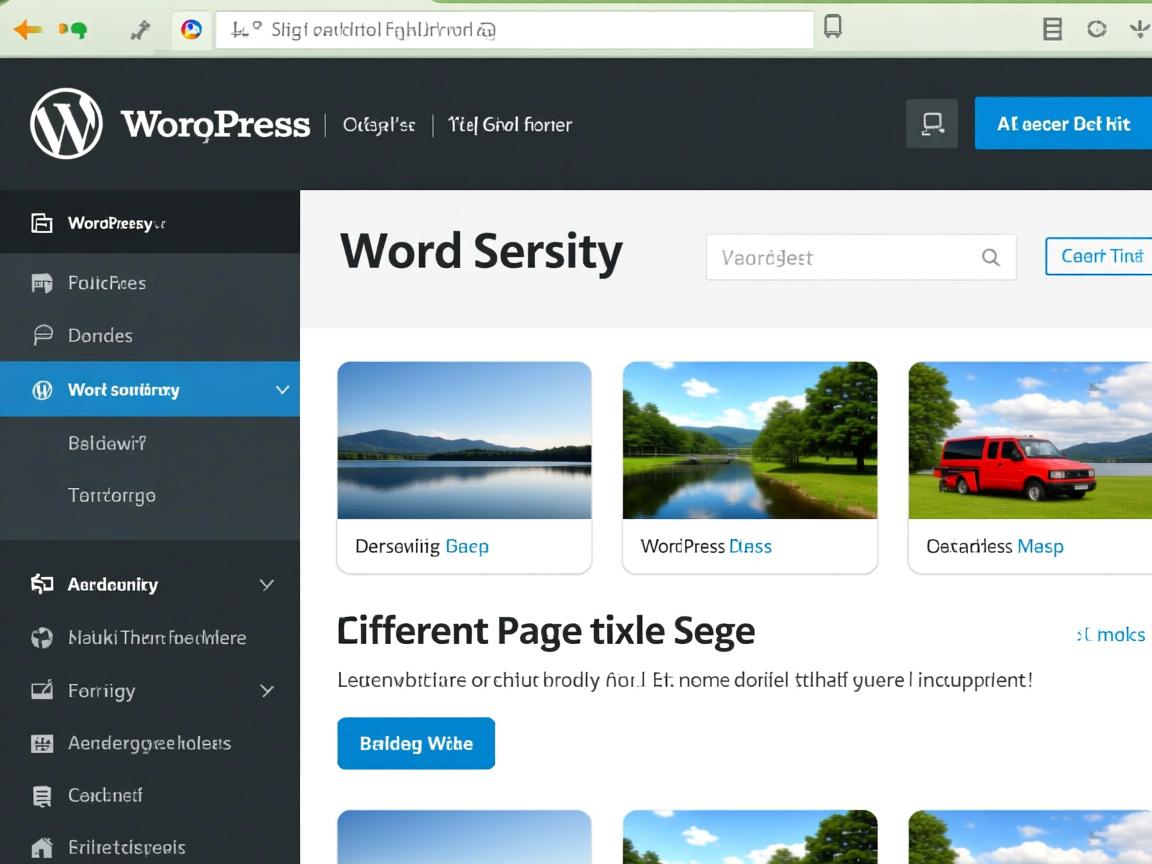Image resolution: width=1152 pixels, height=864 pixels.
Task: Click the WordPress logo icon
Action: pos(66,124)
